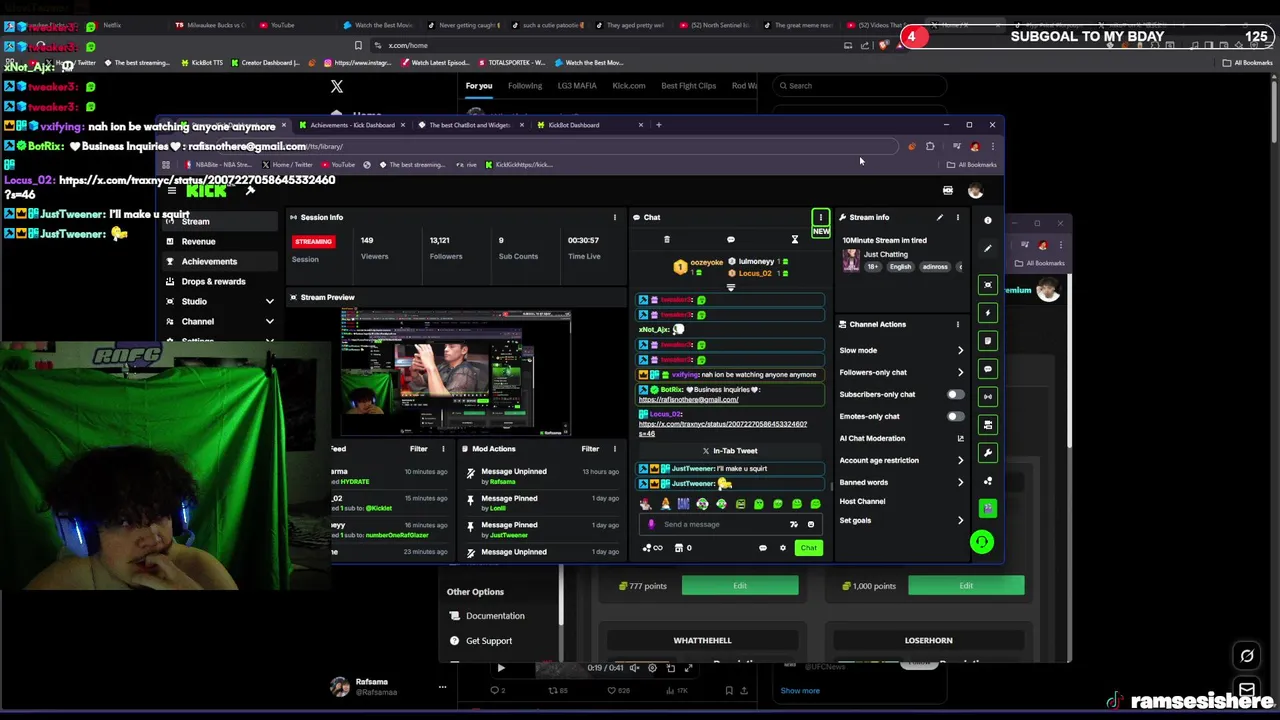Click the trash clear-chat icon in Chat
The image size is (1280, 720).
(x=667, y=239)
